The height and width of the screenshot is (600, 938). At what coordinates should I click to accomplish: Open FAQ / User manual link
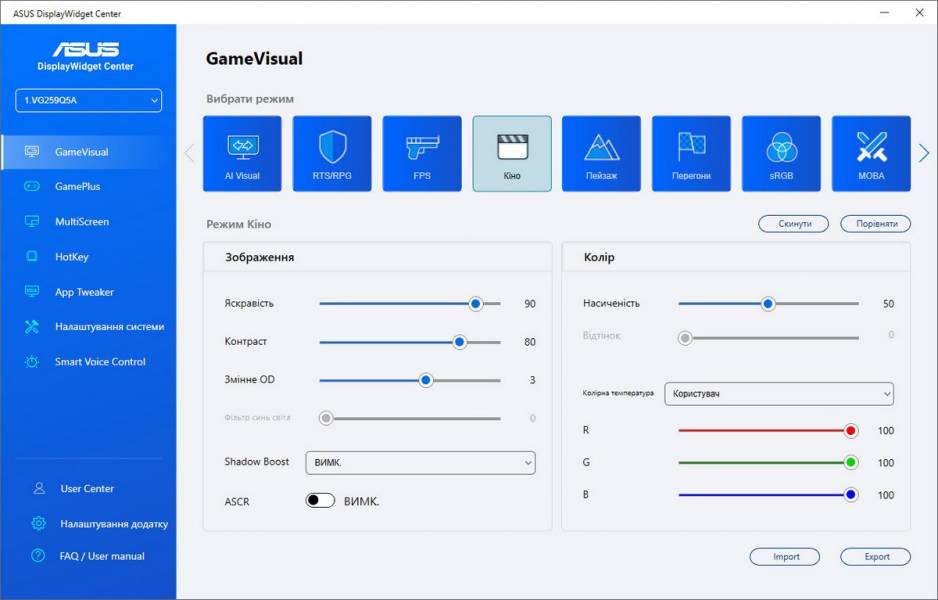pos(102,556)
